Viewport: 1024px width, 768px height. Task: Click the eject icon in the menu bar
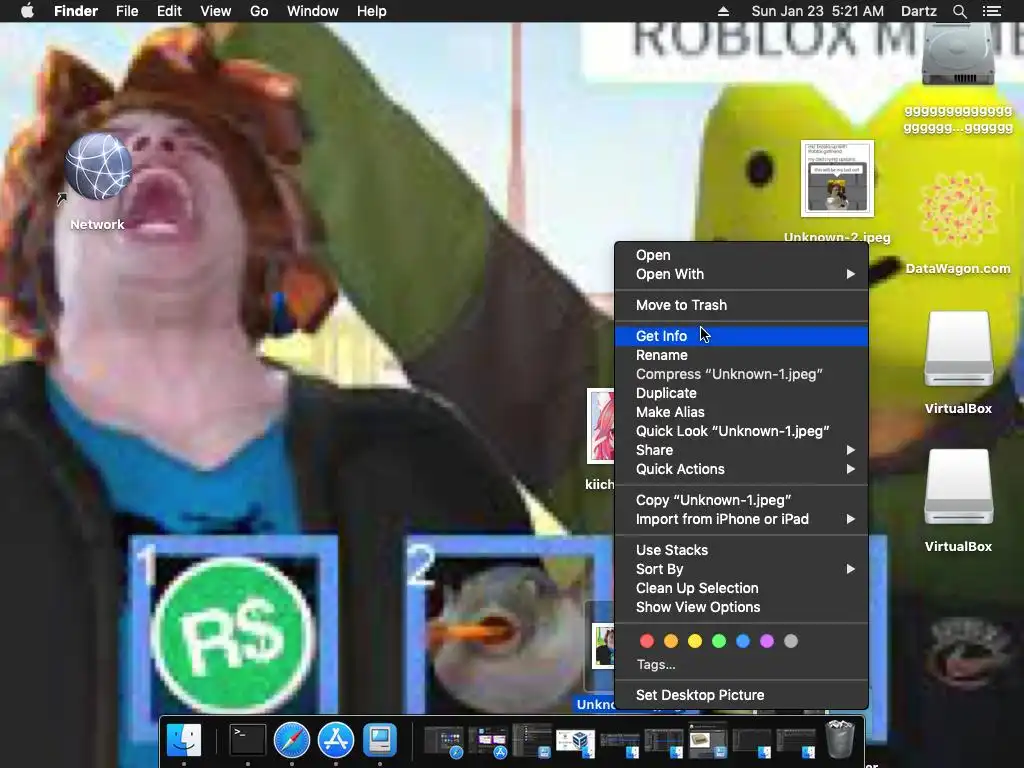[723, 11]
